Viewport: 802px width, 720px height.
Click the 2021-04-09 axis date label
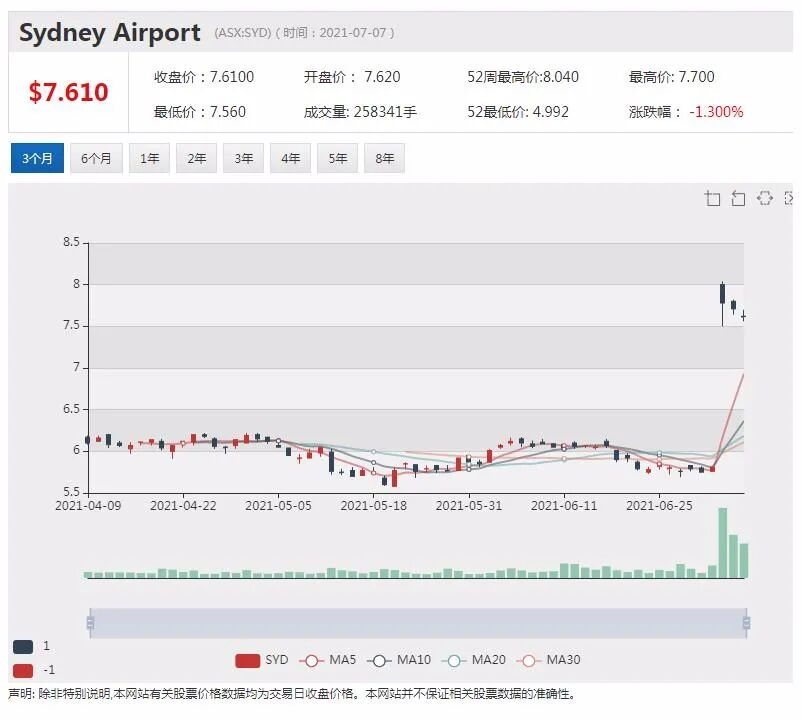pyautogui.click(x=88, y=506)
